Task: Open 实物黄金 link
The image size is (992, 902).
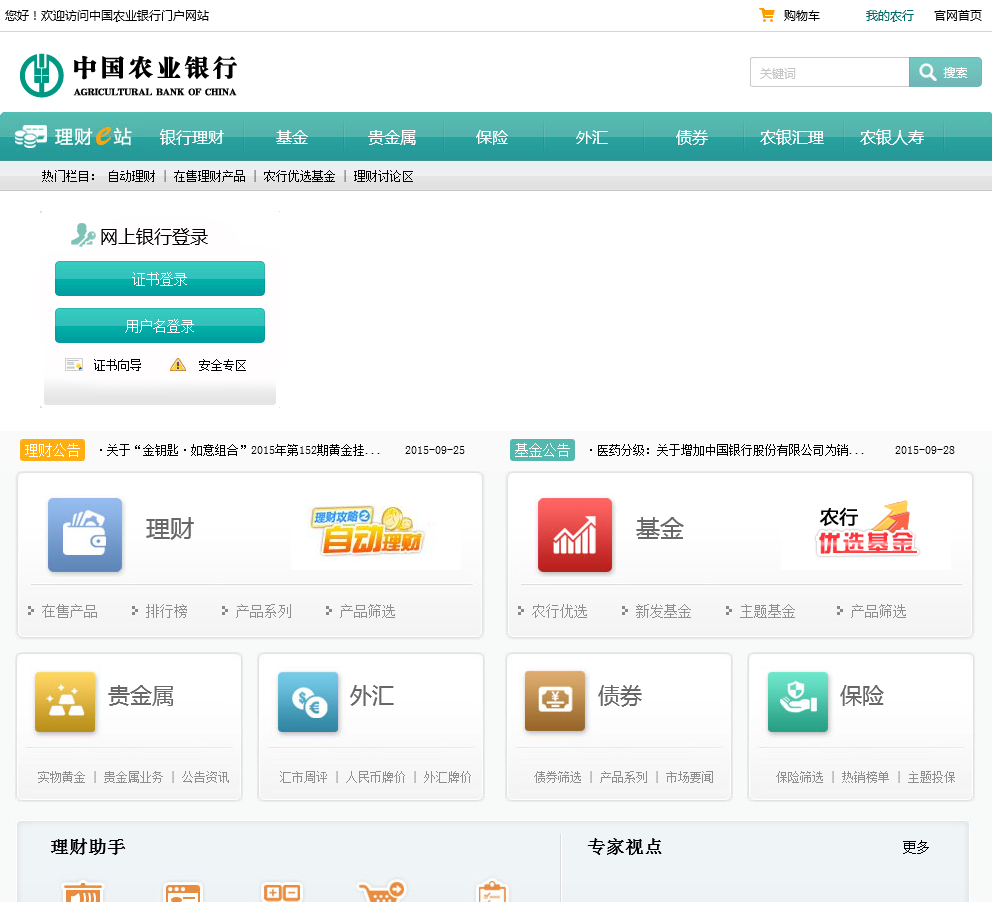Action: pyautogui.click(x=61, y=777)
